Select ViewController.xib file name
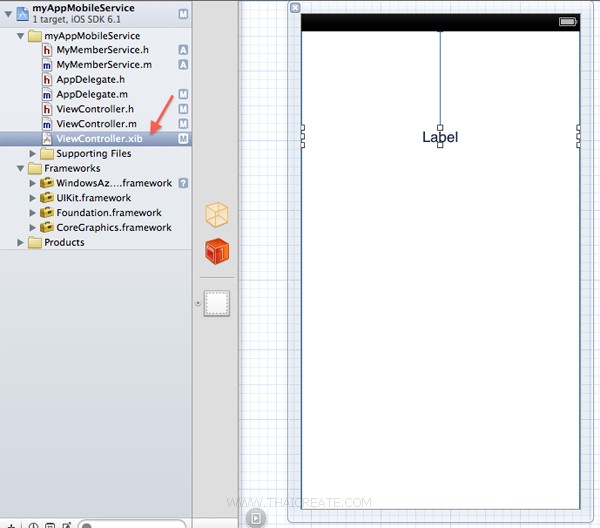 (99, 139)
